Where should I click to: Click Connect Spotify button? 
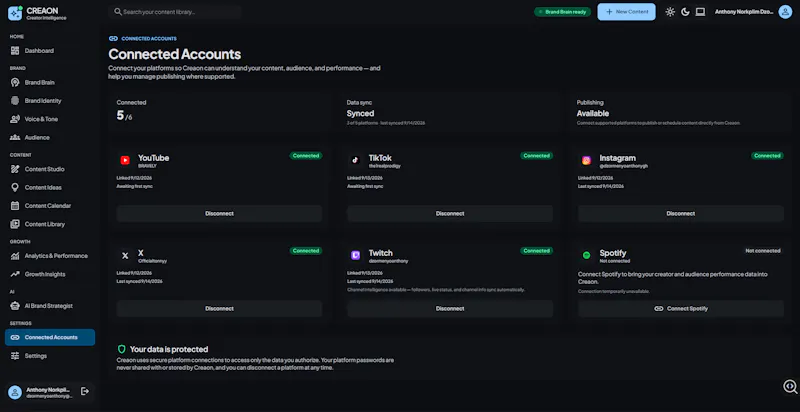pos(681,308)
